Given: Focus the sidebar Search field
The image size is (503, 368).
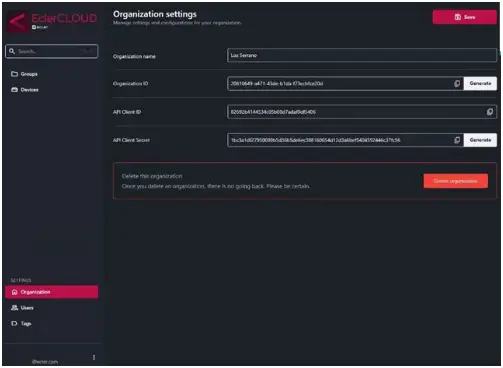Looking at the screenshot, I should tap(52, 51).
